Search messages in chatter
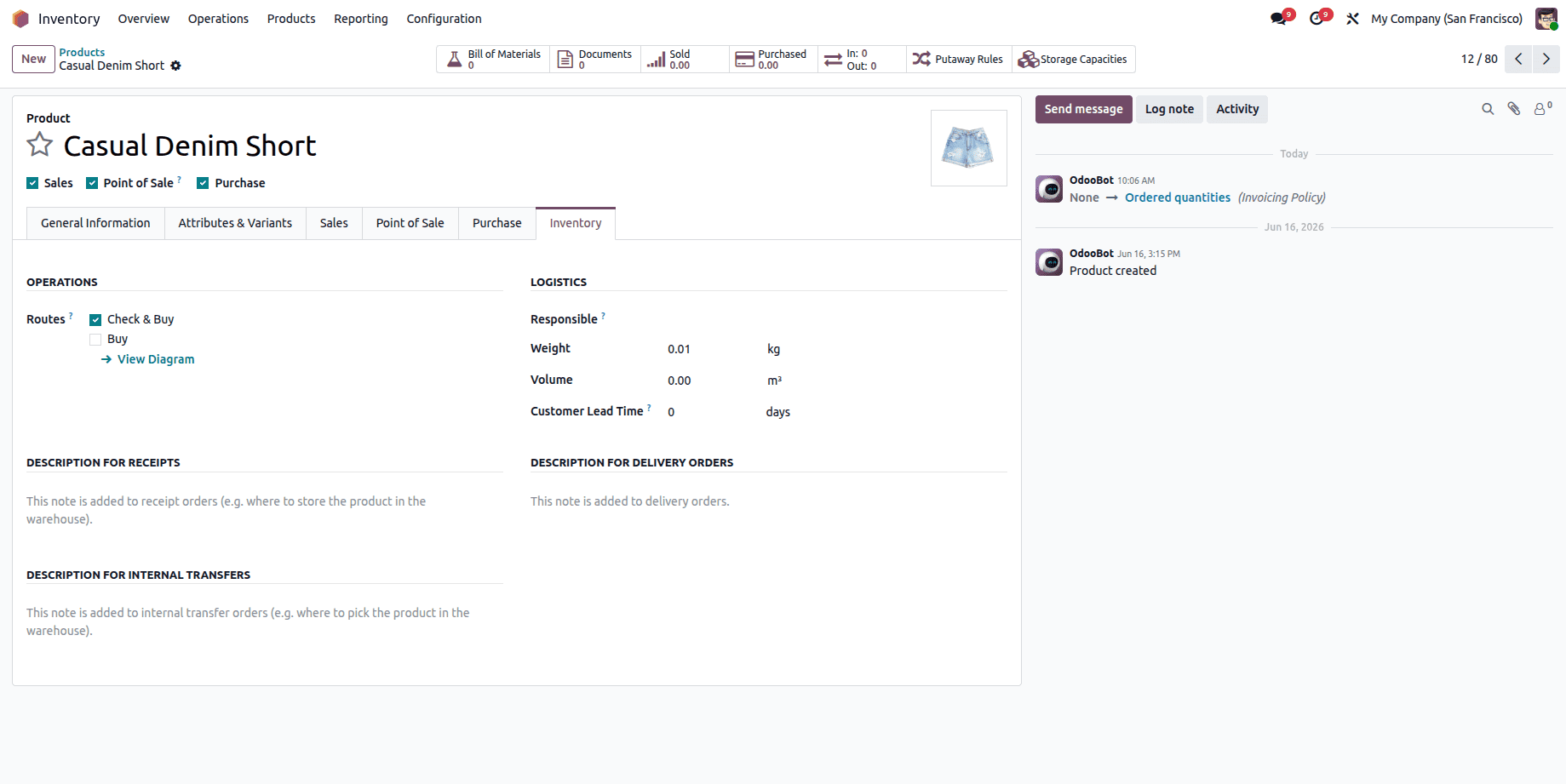The height and width of the screenshot is (784, 1566). 1488,109
